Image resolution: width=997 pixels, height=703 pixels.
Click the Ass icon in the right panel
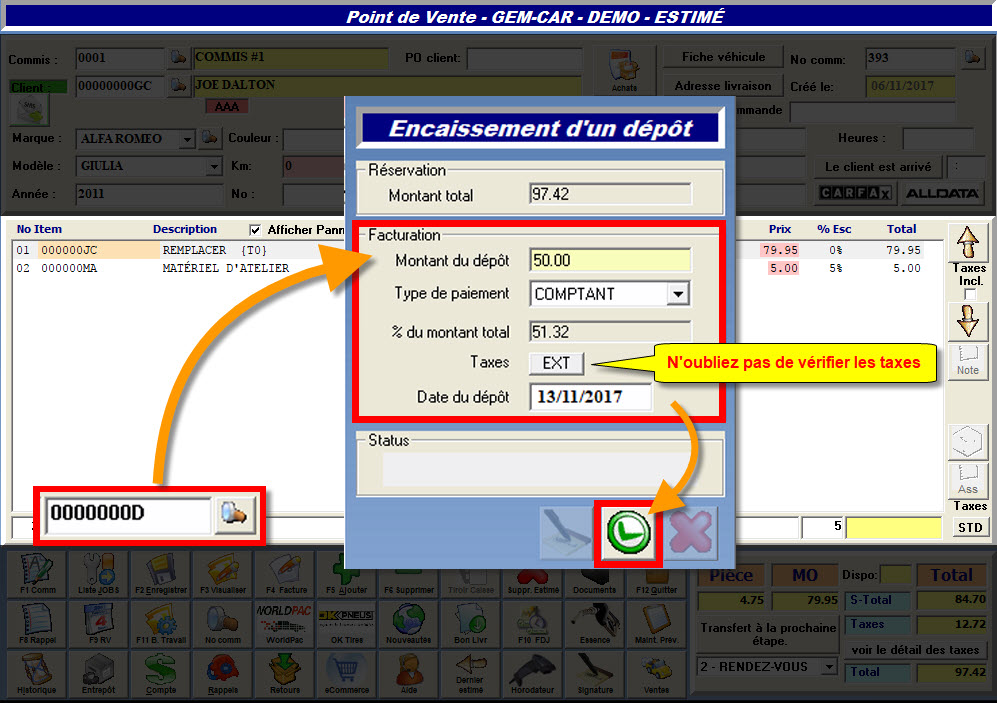tap(968, 481)
